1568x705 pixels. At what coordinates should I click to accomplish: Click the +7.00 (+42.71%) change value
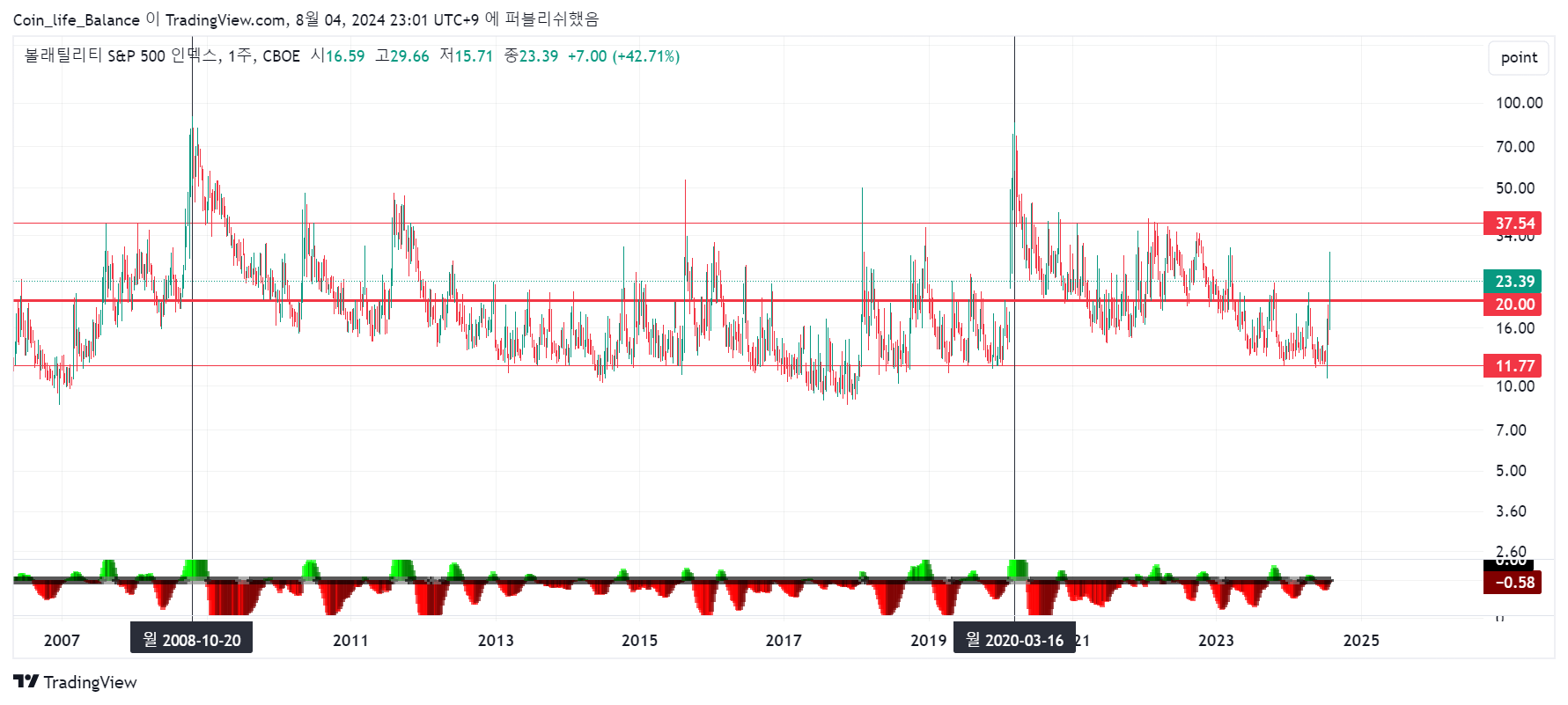pos(623,56)
